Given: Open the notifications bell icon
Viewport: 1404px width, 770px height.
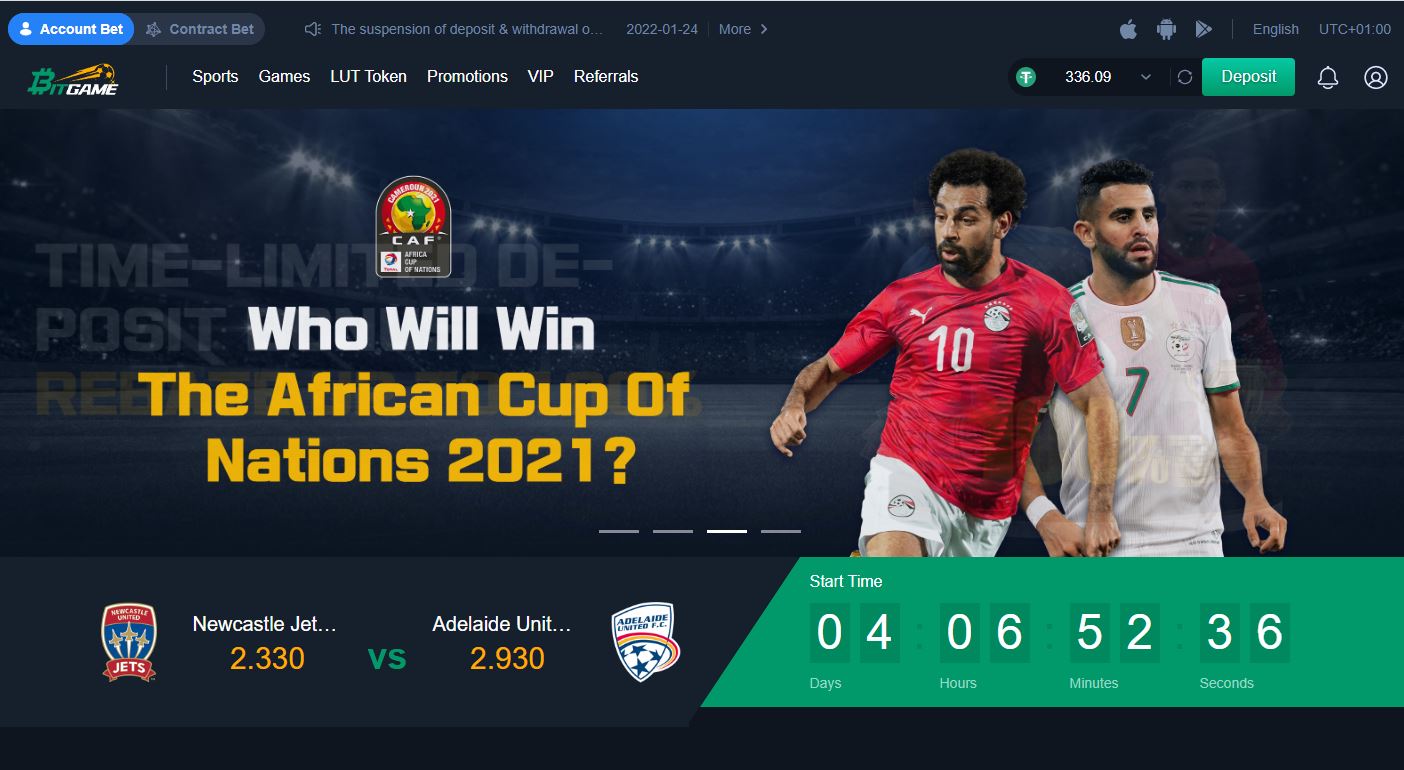Looking at the screenshot, I should coord(1328,77).
